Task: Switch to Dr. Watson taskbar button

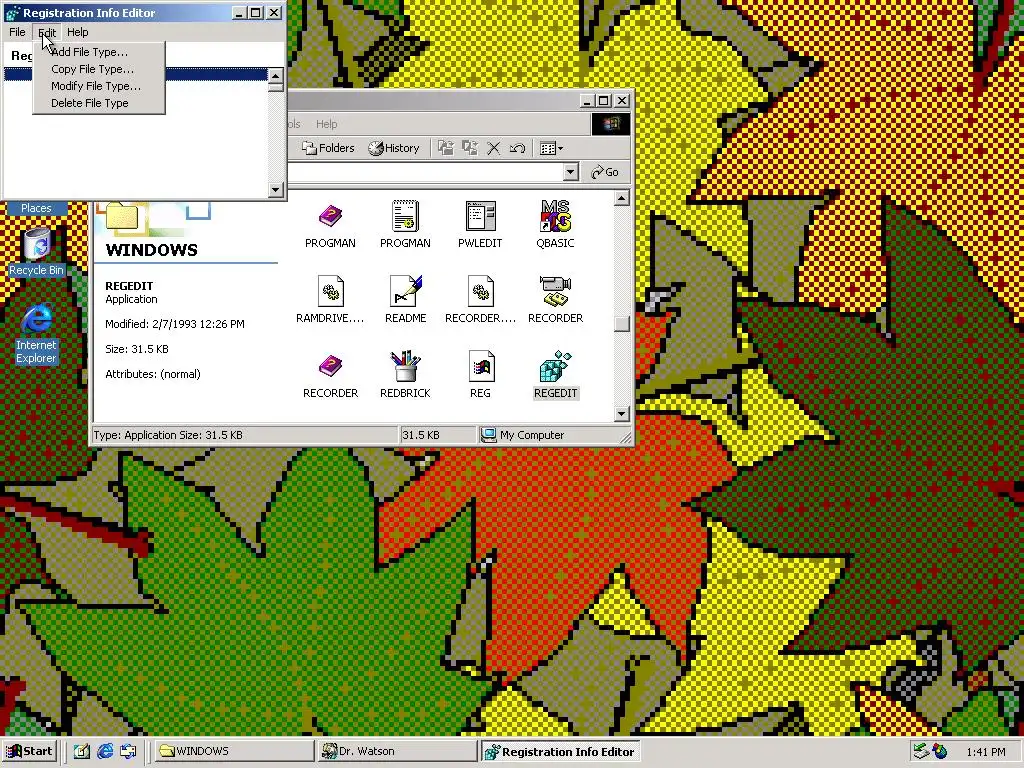Action: pos(398,752)
